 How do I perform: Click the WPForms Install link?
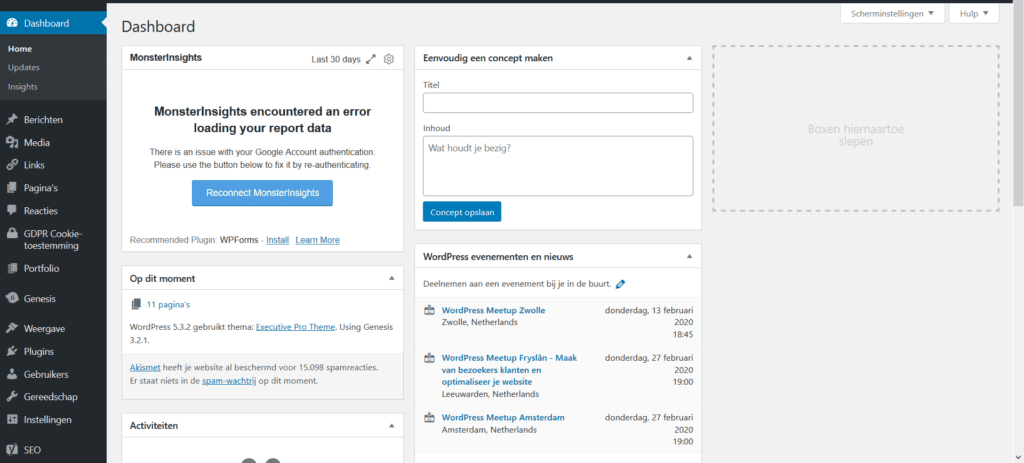point(278,240)
